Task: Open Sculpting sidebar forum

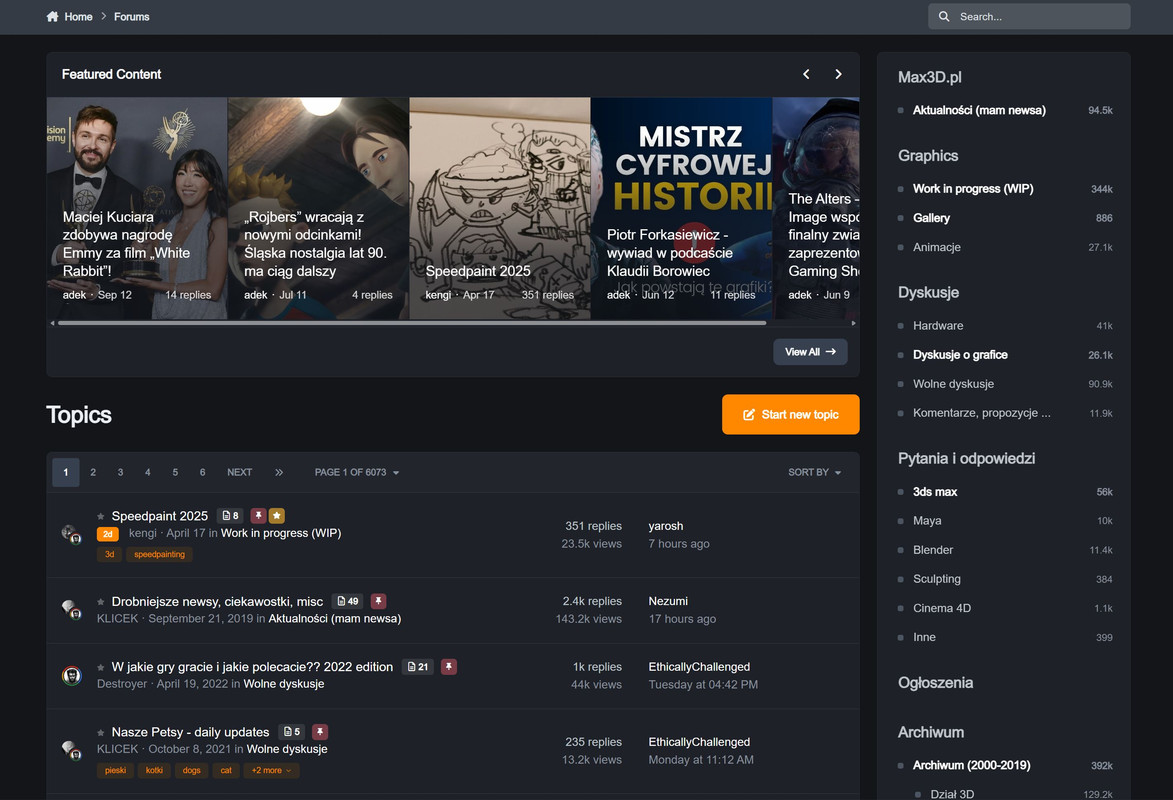Action: point(937,579)
